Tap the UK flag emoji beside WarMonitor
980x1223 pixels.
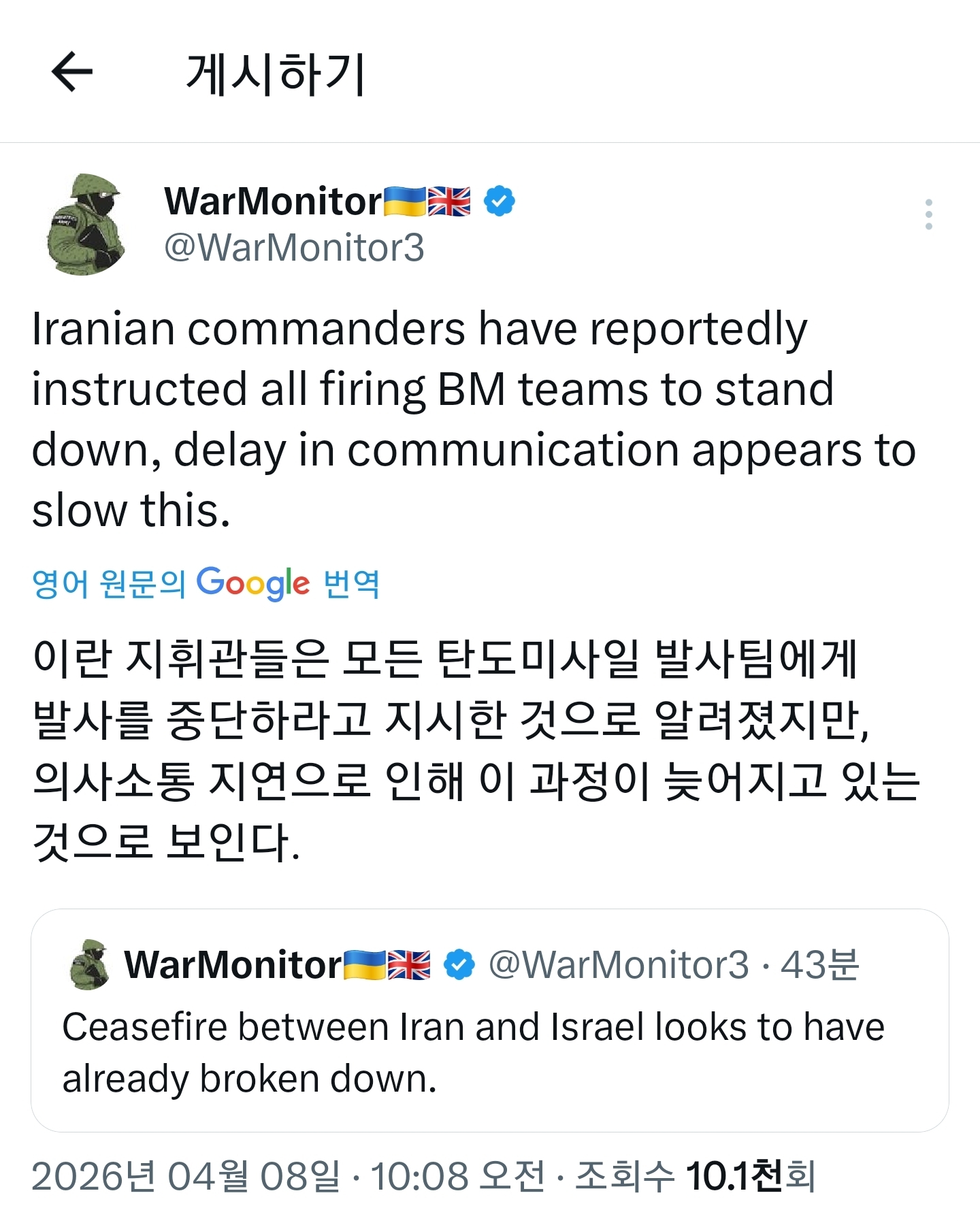[x=449, y=201]
